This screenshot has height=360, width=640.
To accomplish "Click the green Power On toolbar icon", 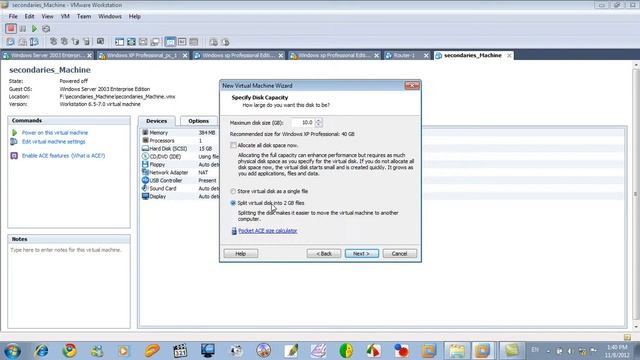I will coord(34,29).
